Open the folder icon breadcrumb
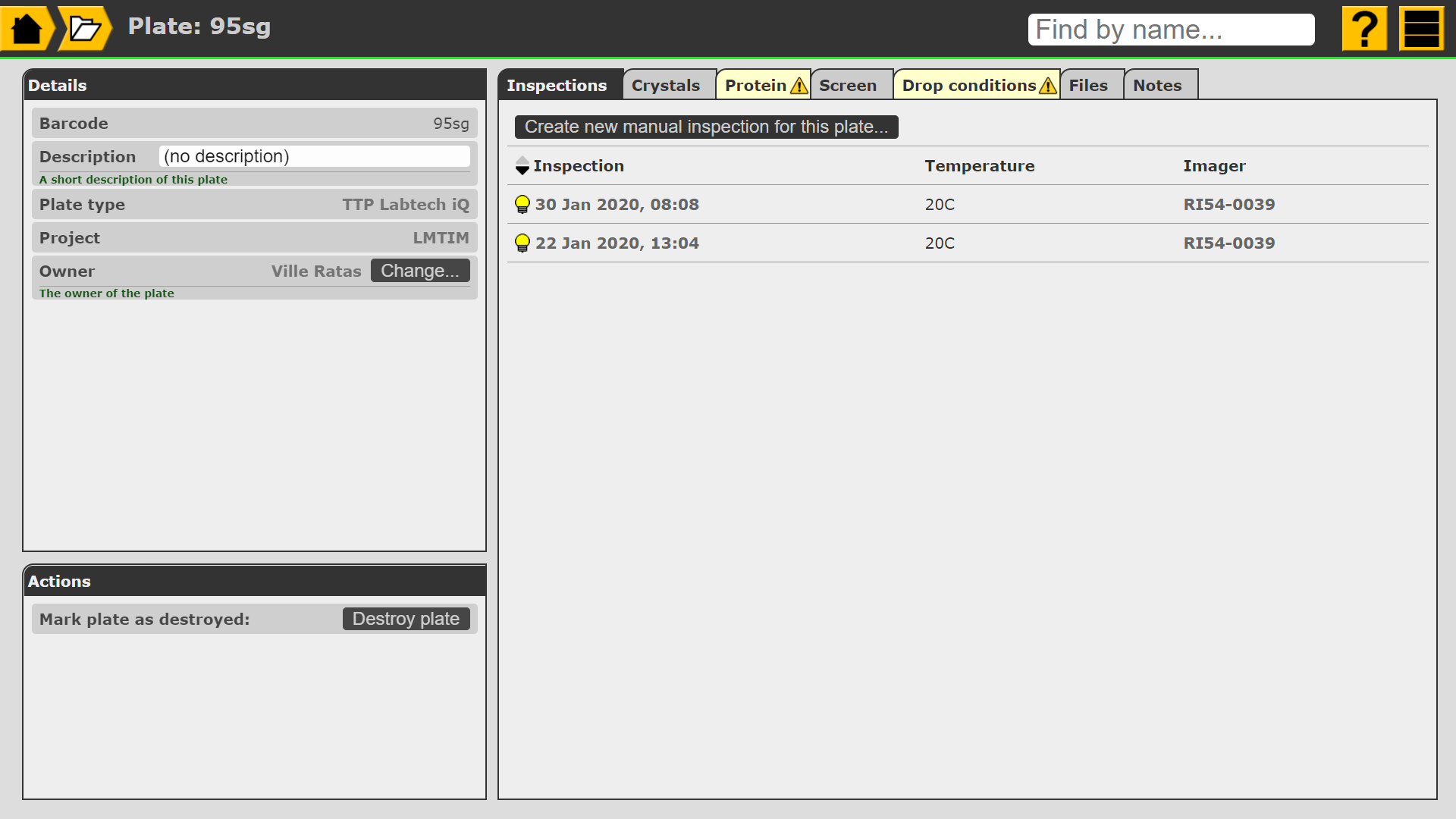 tap(84, 29)
